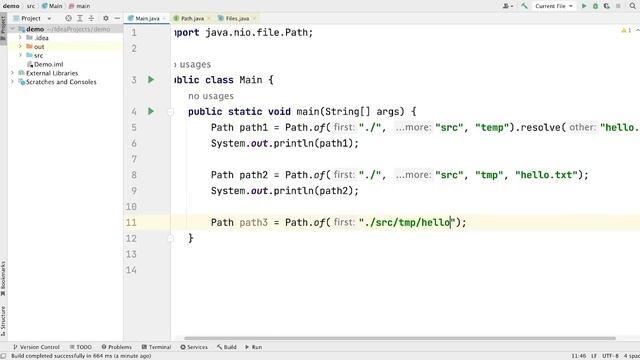Click the tool window toggle icon in status bar corner
This screenshot has height=360, width=640.
(3, 356)
